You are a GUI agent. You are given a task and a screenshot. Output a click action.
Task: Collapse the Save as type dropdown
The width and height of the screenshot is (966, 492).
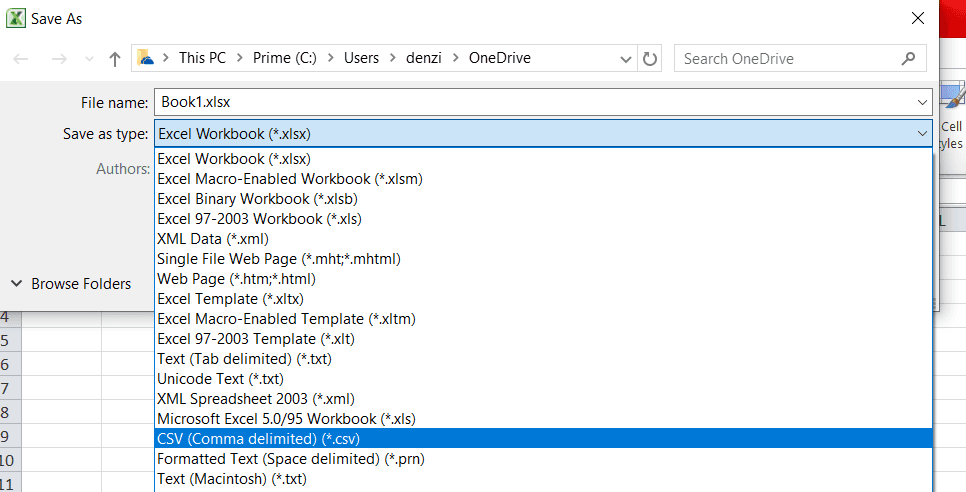922,134
